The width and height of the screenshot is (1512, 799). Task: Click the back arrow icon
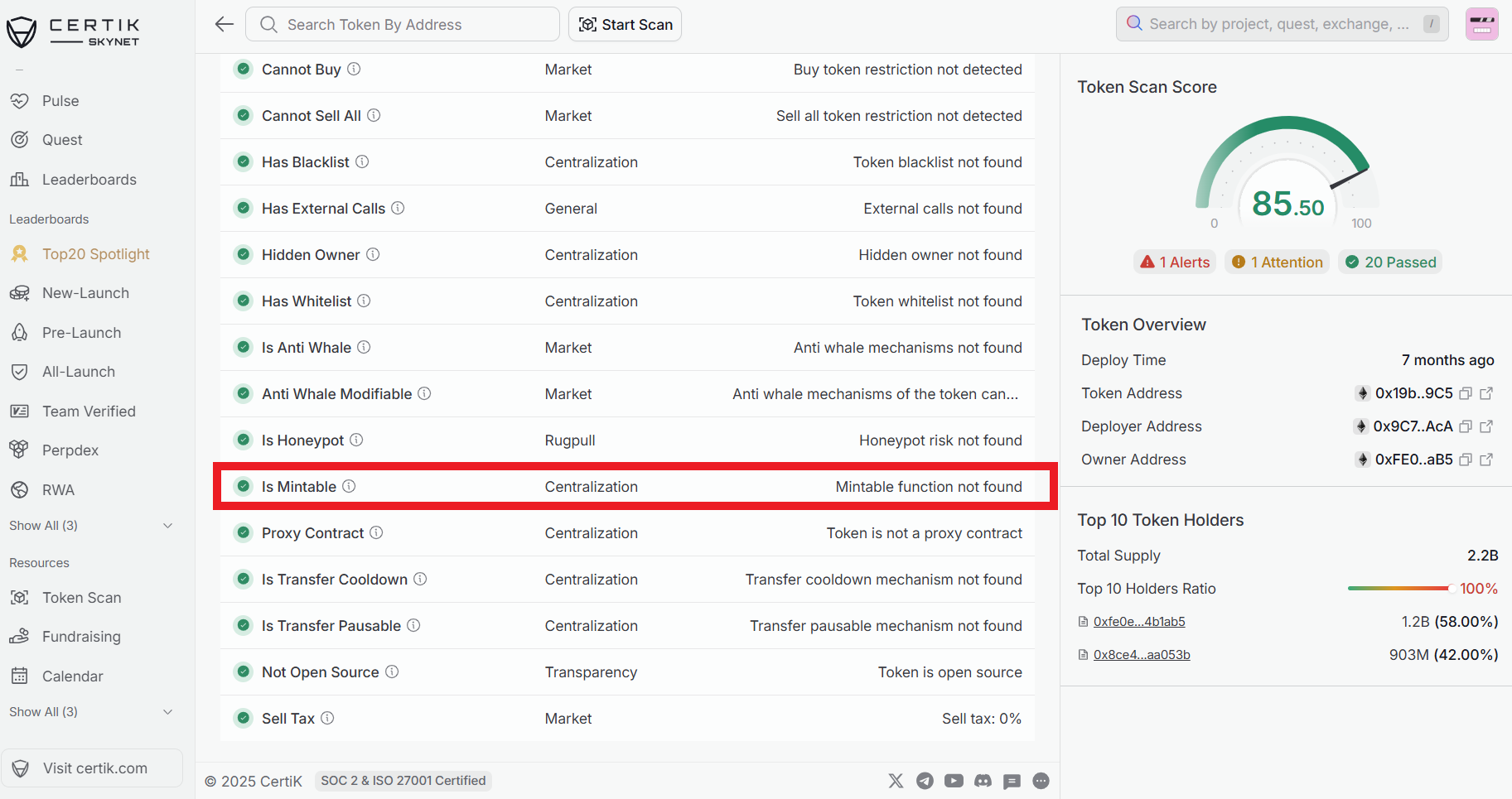[x=224, y=25]
